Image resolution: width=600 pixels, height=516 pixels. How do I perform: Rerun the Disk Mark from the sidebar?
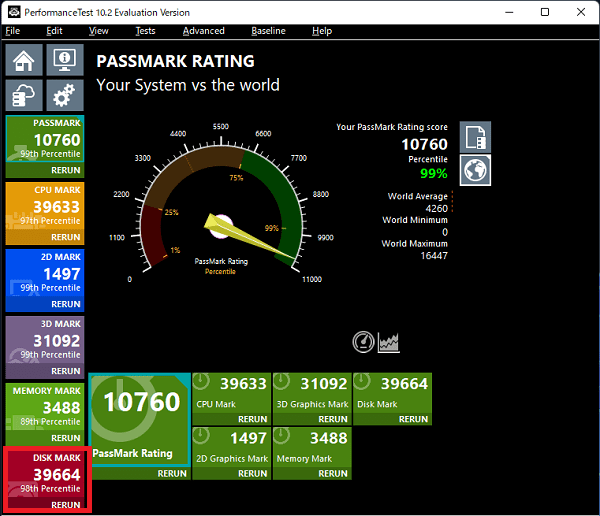click(66, 505)
